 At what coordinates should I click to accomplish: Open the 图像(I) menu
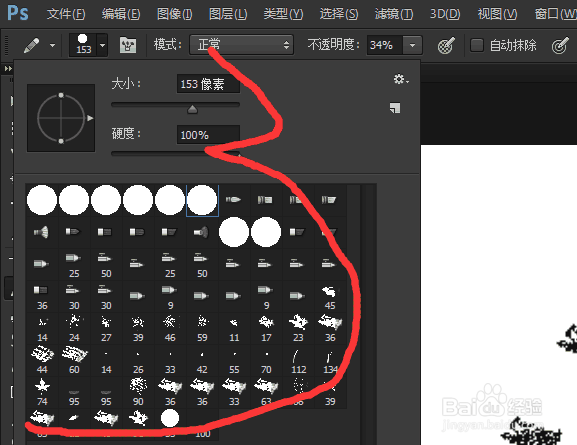point(174,14)
